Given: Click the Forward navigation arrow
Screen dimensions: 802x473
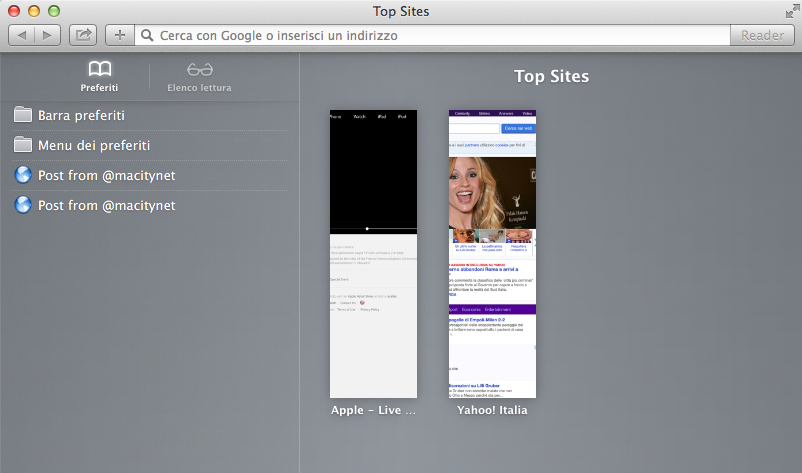Looking at the screenshot, I should pos(48,35).
